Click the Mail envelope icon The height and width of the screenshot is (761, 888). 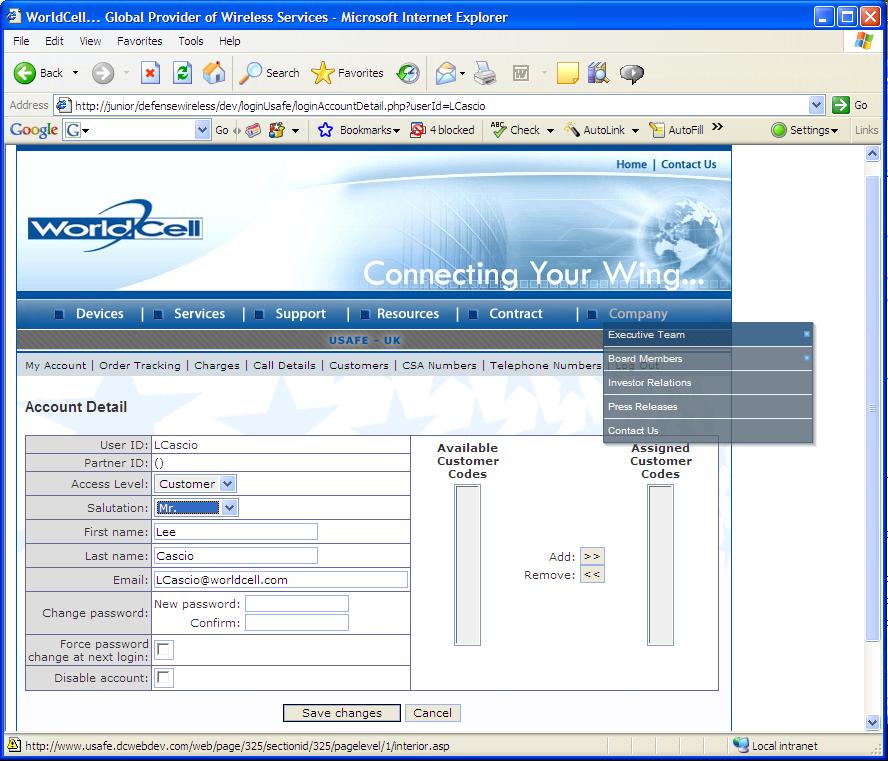(x=446, y=73)
